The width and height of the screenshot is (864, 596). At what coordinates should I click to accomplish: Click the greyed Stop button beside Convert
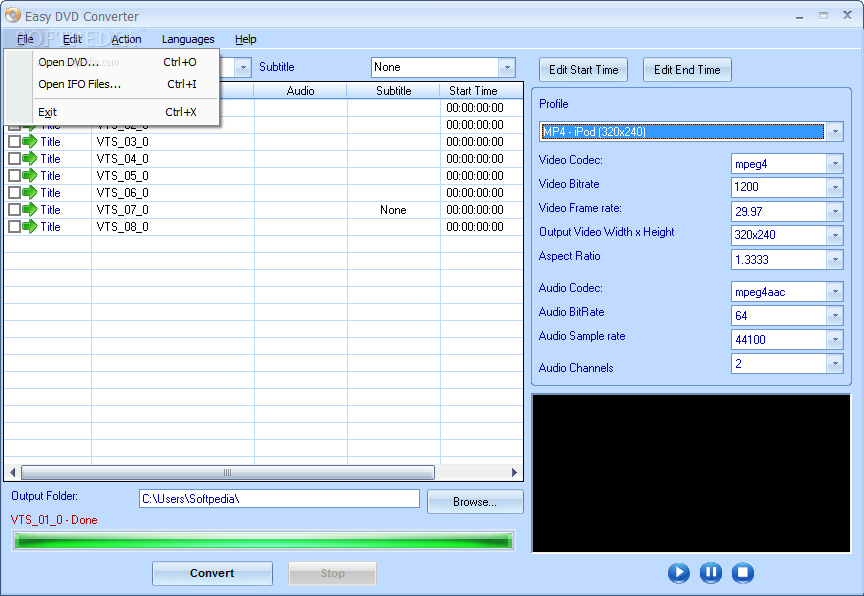[x=332, y=573]
